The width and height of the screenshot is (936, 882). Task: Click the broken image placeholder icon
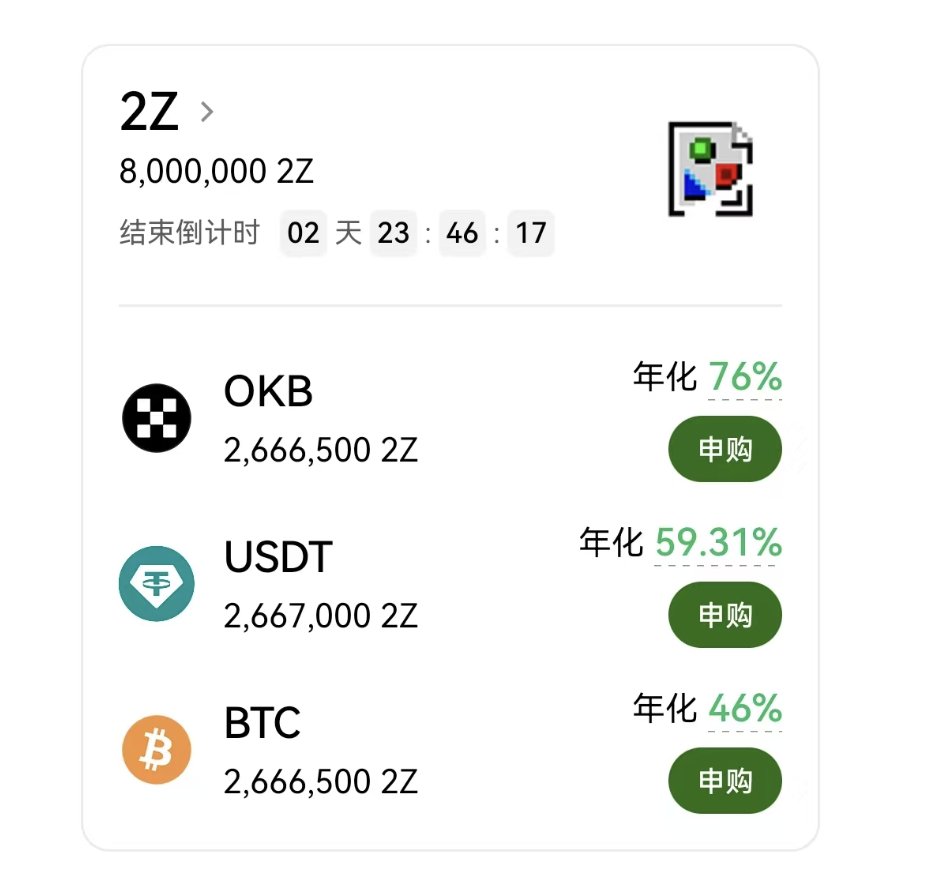tap(710, 169)
